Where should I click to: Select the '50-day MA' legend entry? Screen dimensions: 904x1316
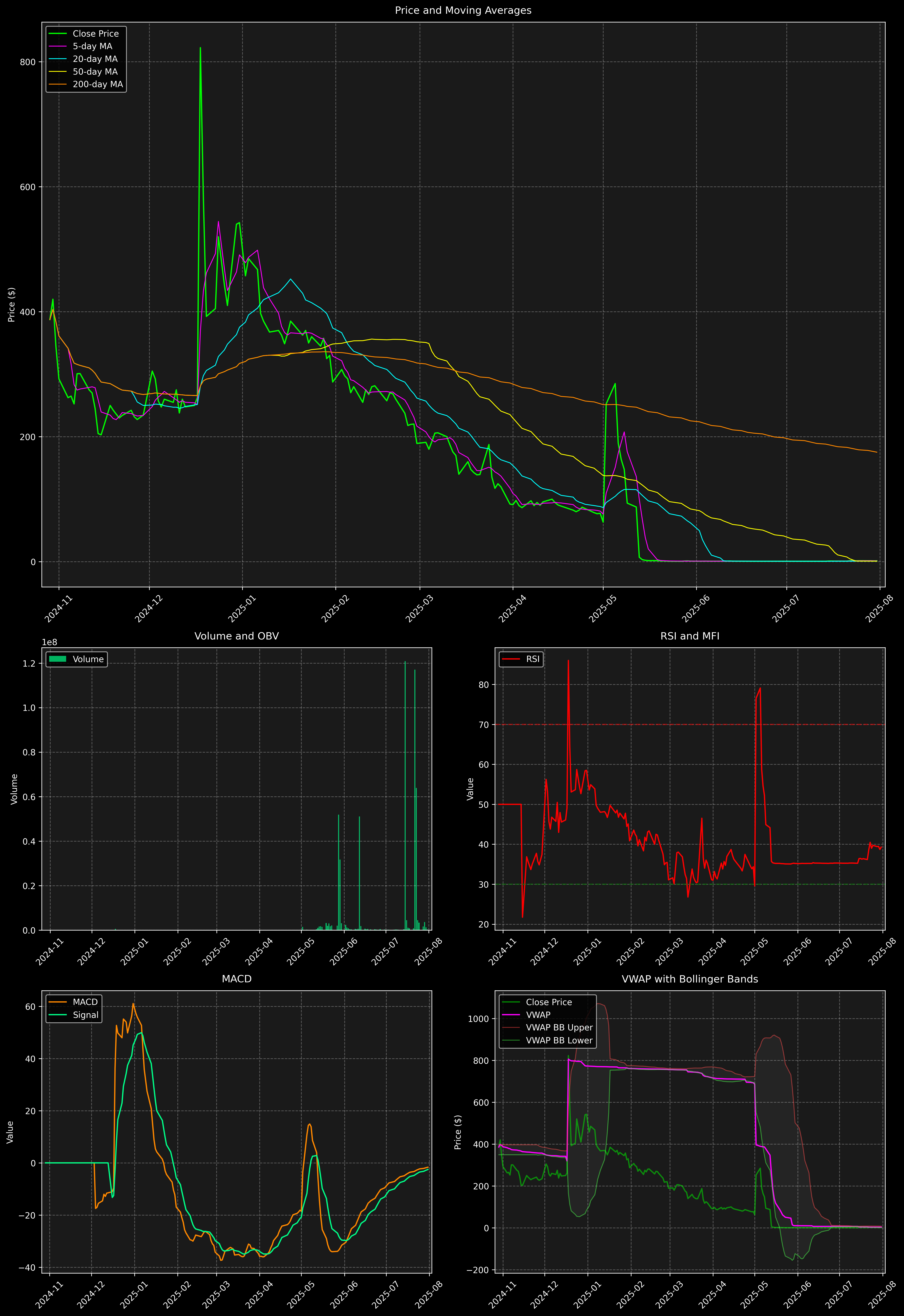click(x=95, y=72)
